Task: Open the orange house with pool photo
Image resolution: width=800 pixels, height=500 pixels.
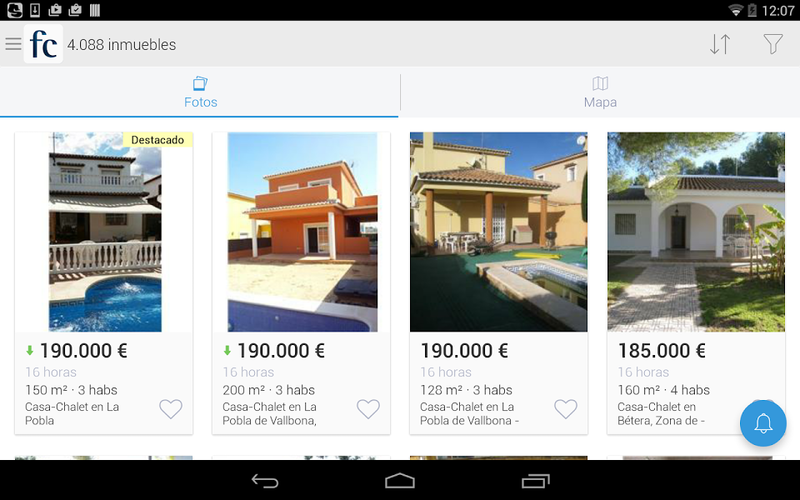Action: 302,232
